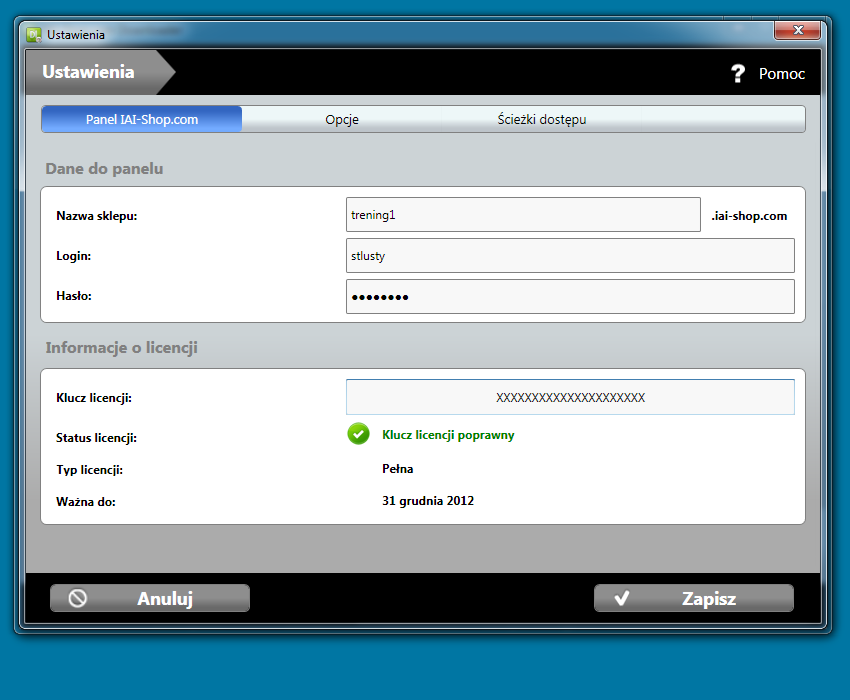850x700 pixels.
Task: Switch to the Panel IAI-Shop.com tab
Action: [x=142, y=119]
